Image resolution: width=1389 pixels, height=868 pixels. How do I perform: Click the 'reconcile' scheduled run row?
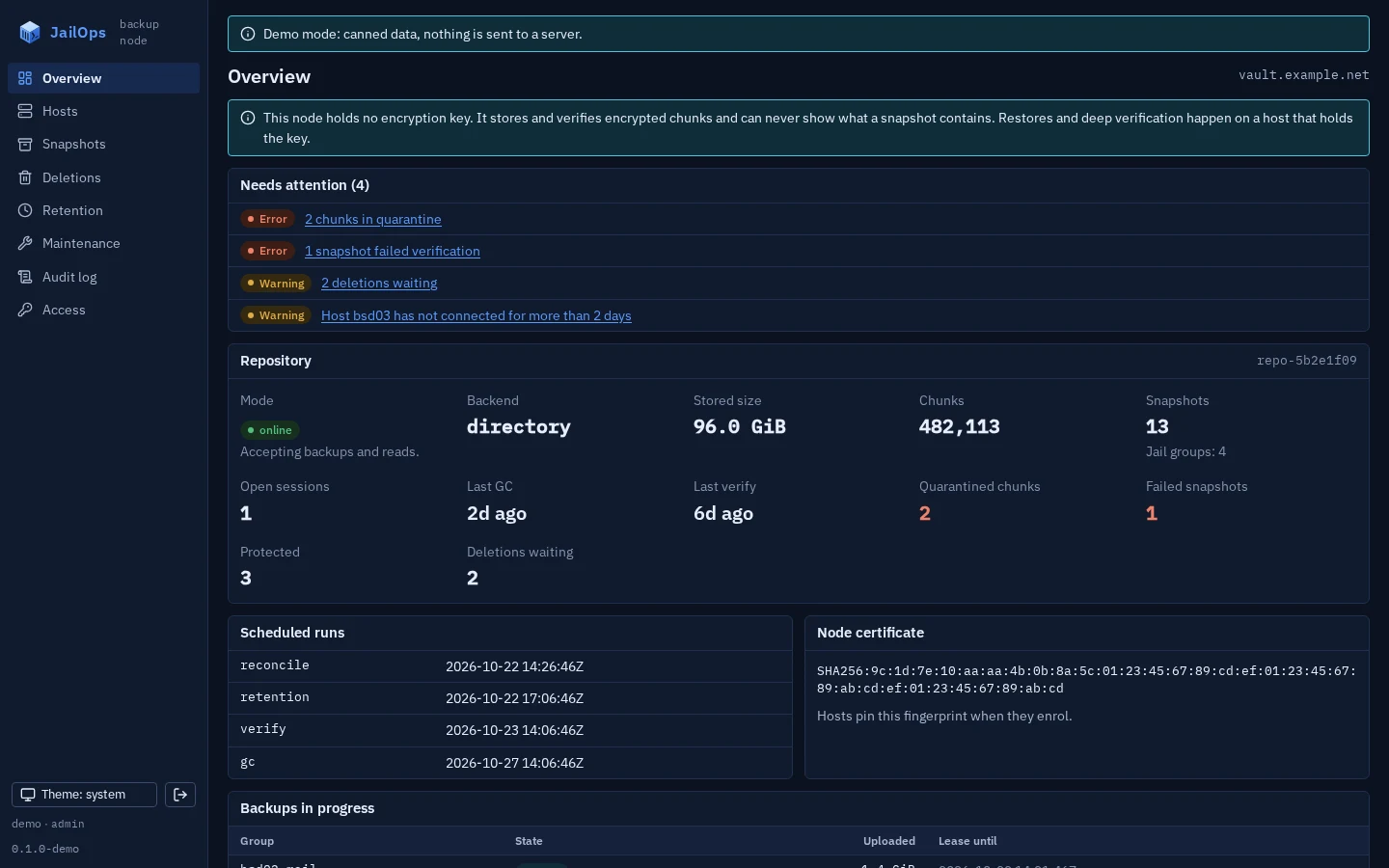(510, 666)
